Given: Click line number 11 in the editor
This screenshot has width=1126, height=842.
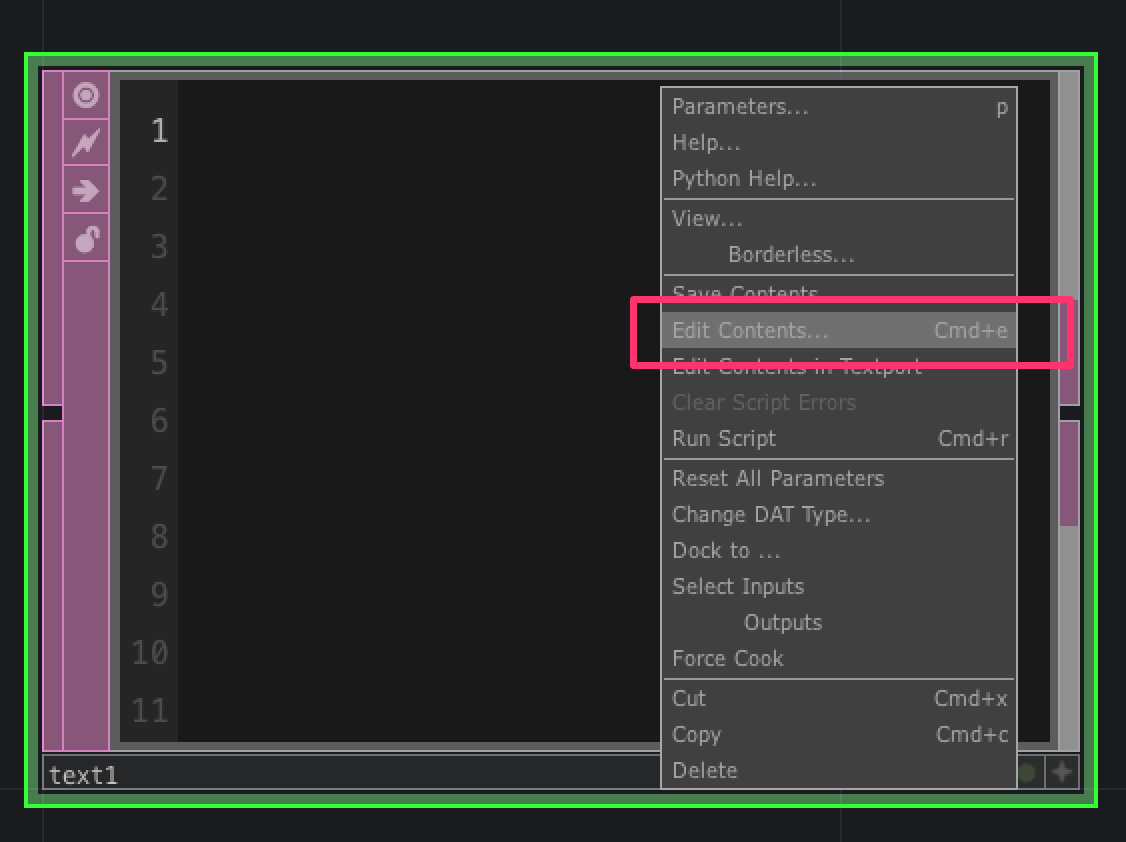Looking at the screenshot, I should click(x=149, y=710).
